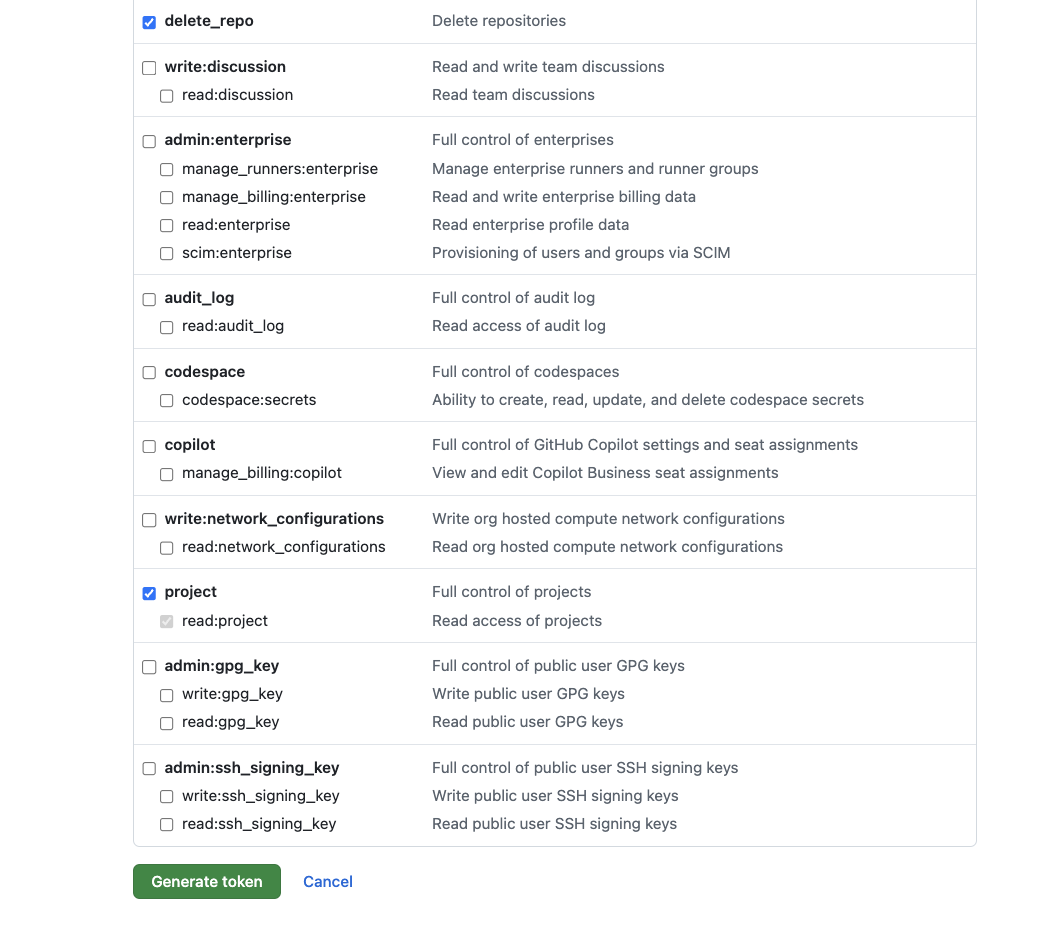Image resolution: width=1038 pixels, height=928 pixels.
Task: Check manage_runners:enterprise option
Action: [x=167, y=170]
